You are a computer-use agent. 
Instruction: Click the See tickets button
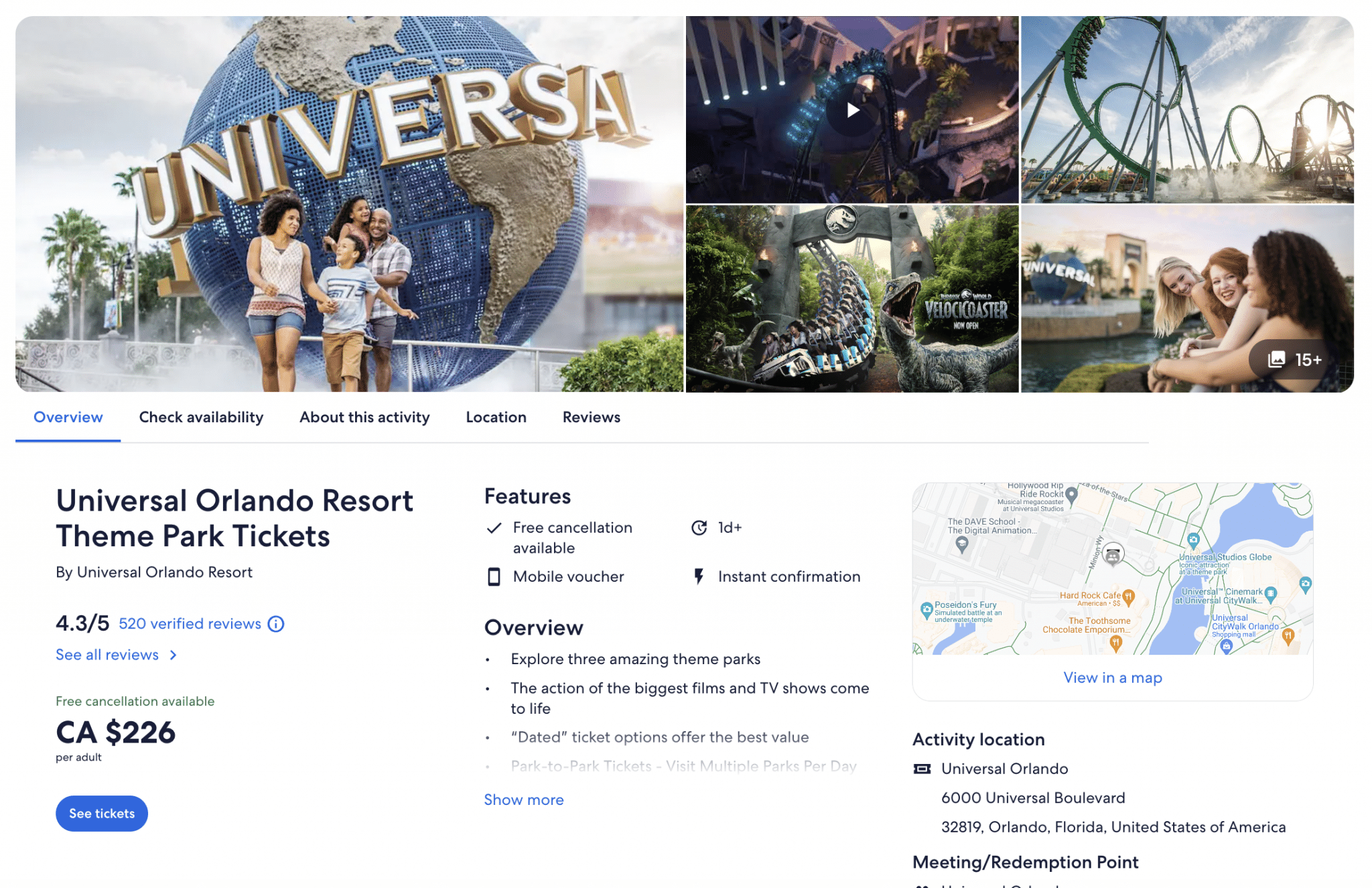[101, 813]
